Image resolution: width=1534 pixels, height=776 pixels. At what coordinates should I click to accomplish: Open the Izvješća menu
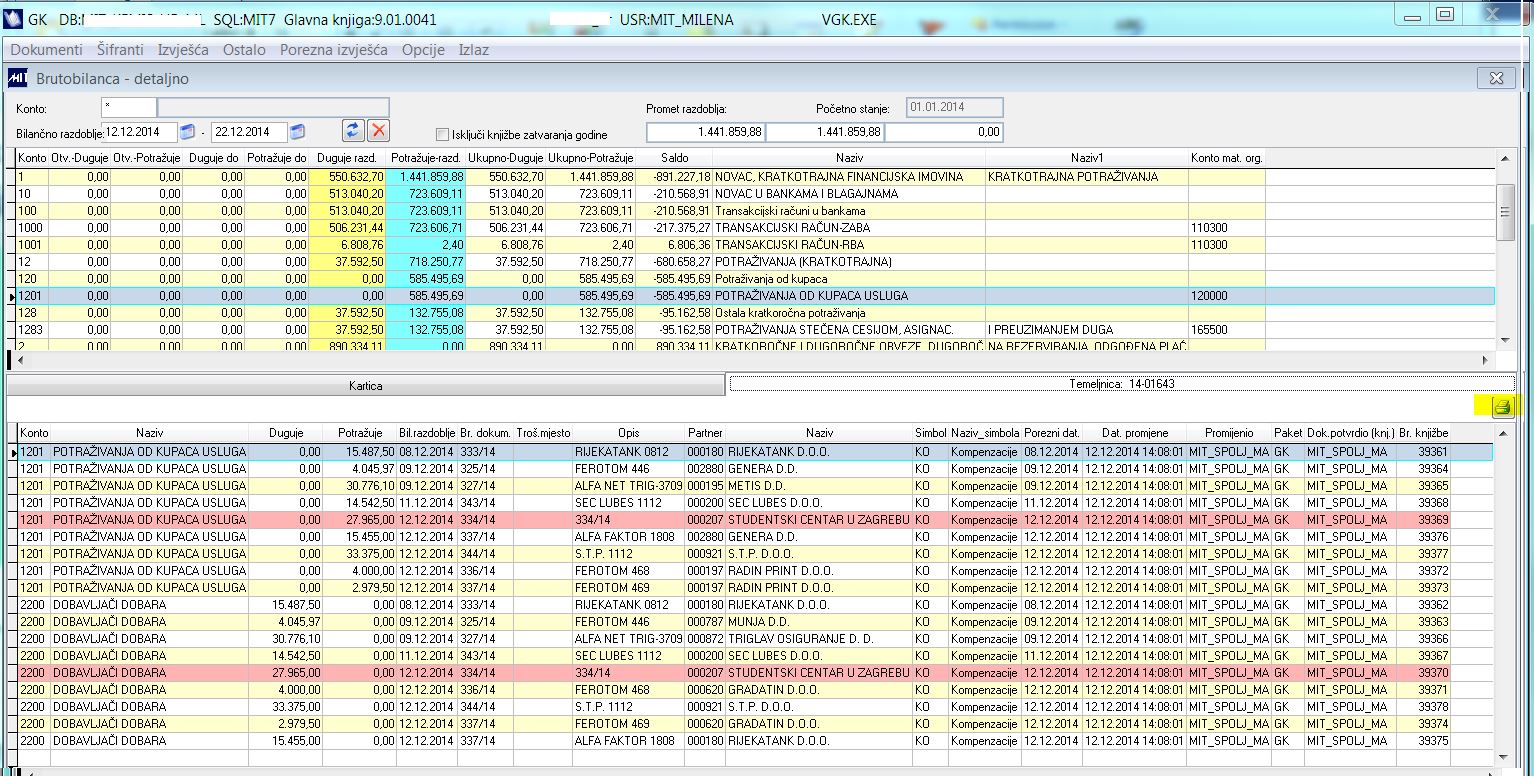(183, 49)
